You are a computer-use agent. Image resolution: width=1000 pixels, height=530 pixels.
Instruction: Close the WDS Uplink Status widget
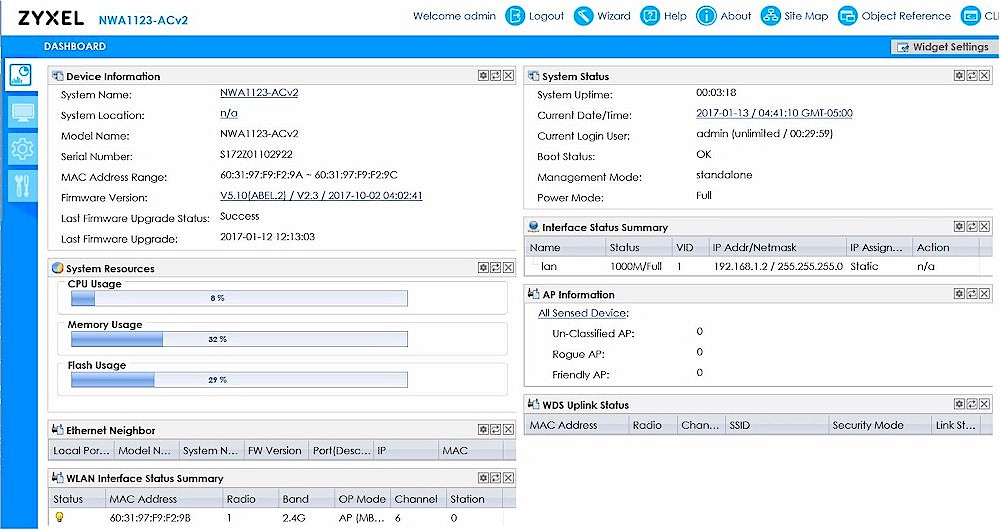(985, 404)
